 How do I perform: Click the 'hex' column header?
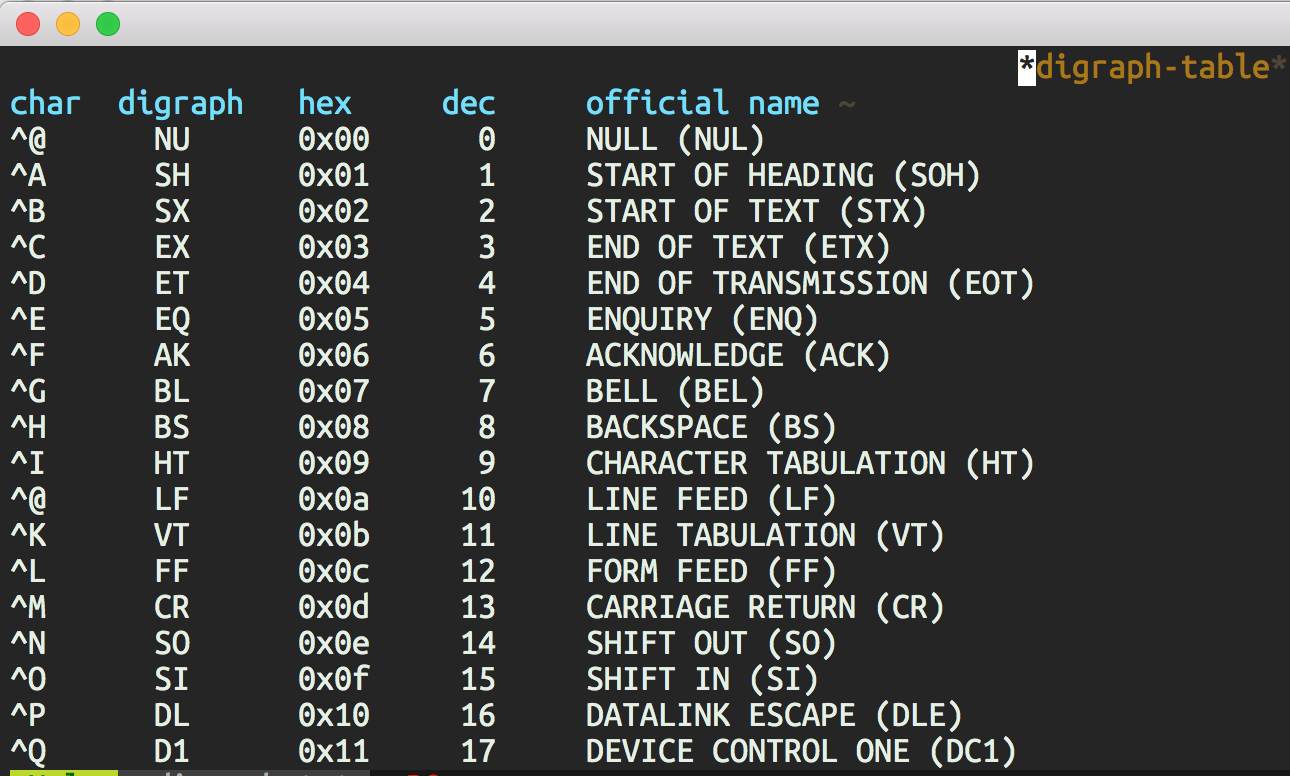tap(325, 103)
